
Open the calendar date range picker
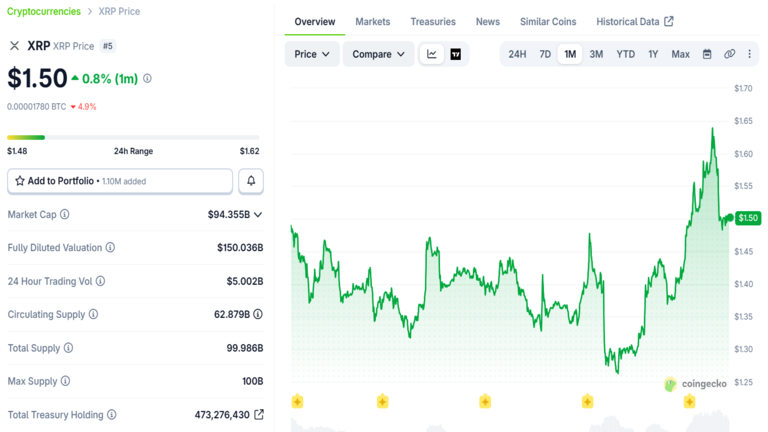click(x=707, y=54)
